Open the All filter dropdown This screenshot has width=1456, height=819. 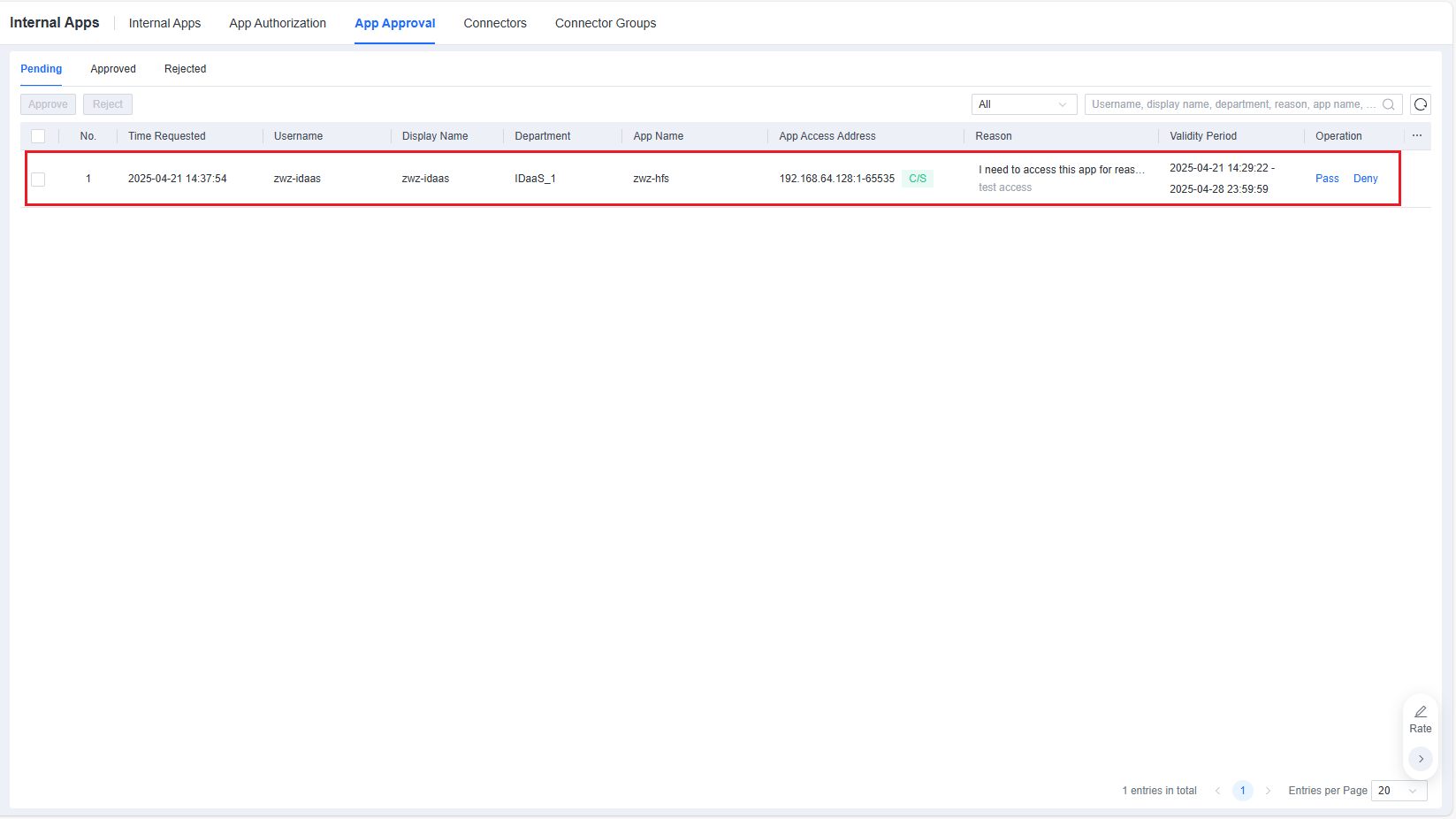click(x=1024, y=104)
